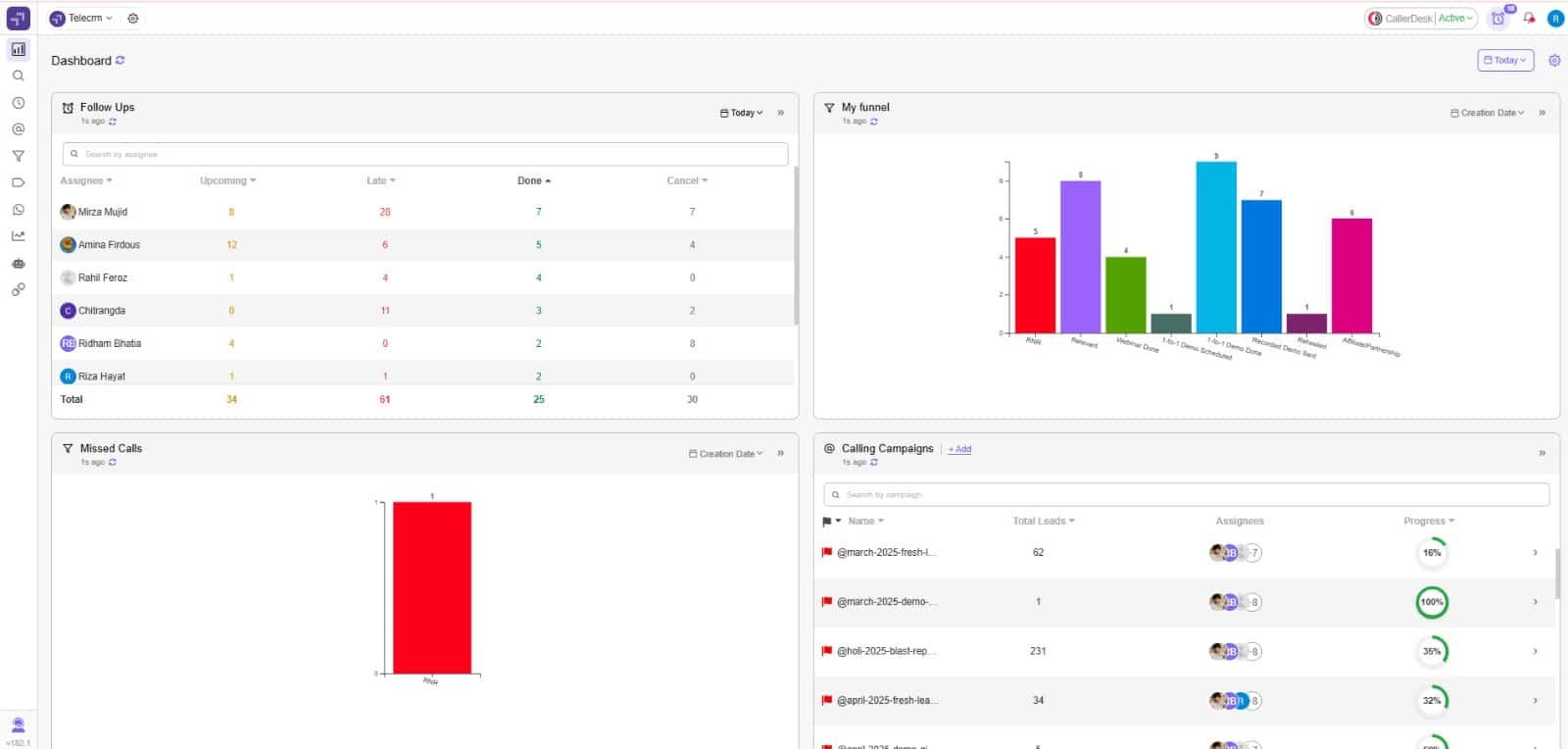
Task: Click the reports line-chart icon in sidebar
Action: click(x=18, y=236)
